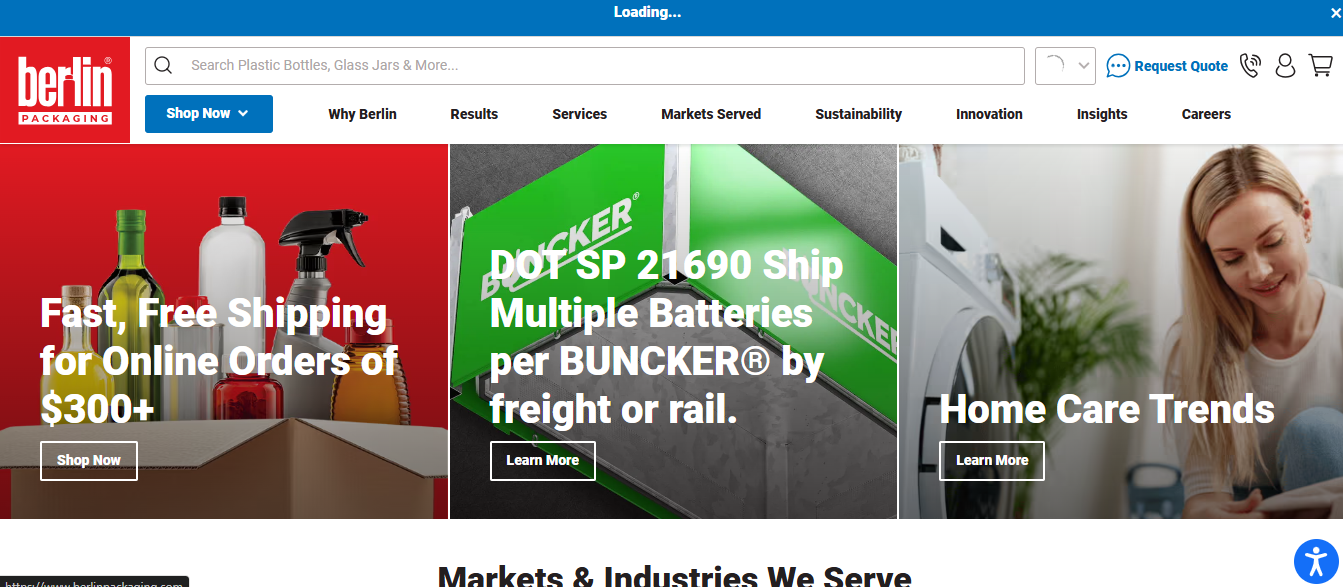Click Learn More under Home Care Trends
The image size is (1343, 587).
coord(991,460)
